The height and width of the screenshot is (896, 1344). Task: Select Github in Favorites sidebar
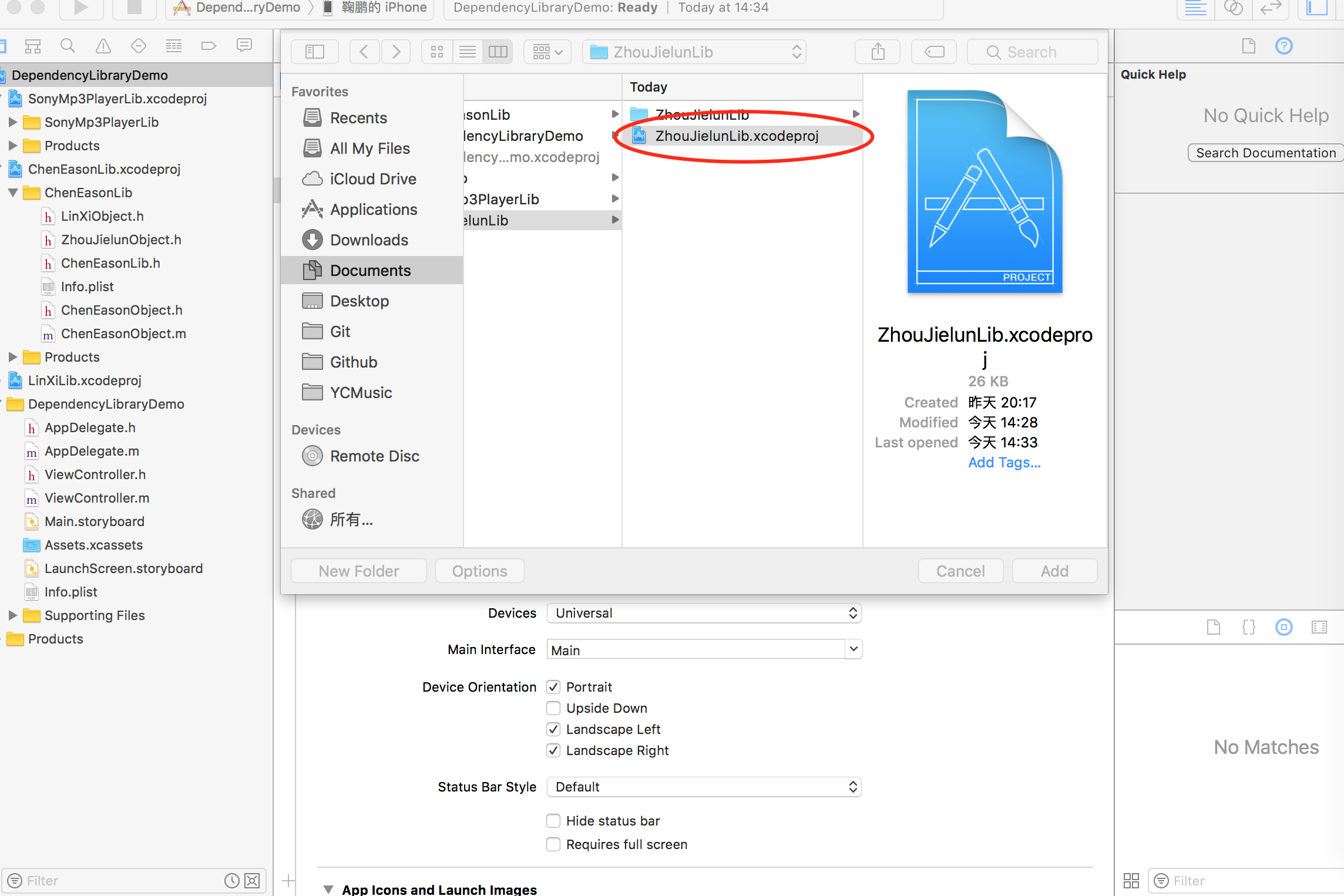(354, 362)
